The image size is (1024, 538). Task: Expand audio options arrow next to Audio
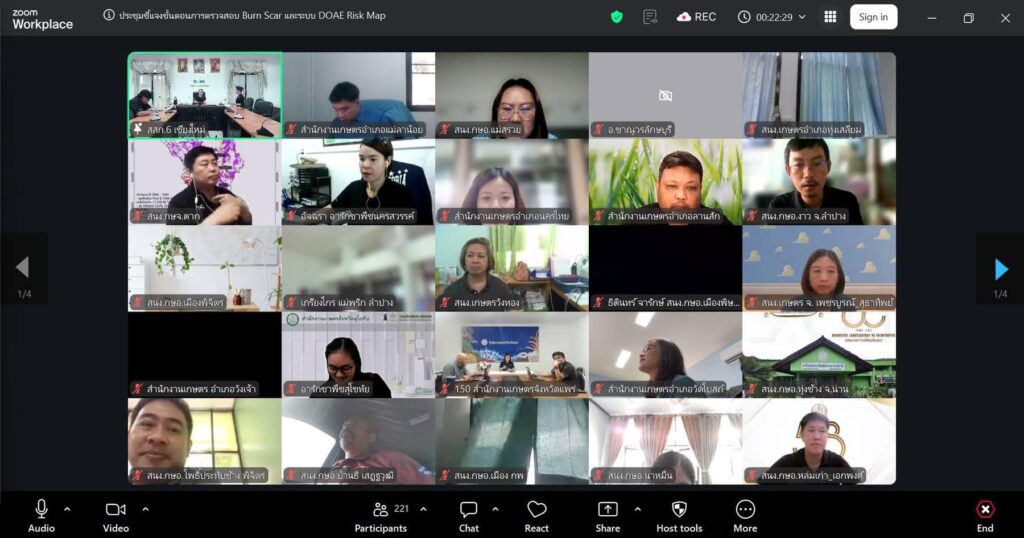tap(67, 509)
